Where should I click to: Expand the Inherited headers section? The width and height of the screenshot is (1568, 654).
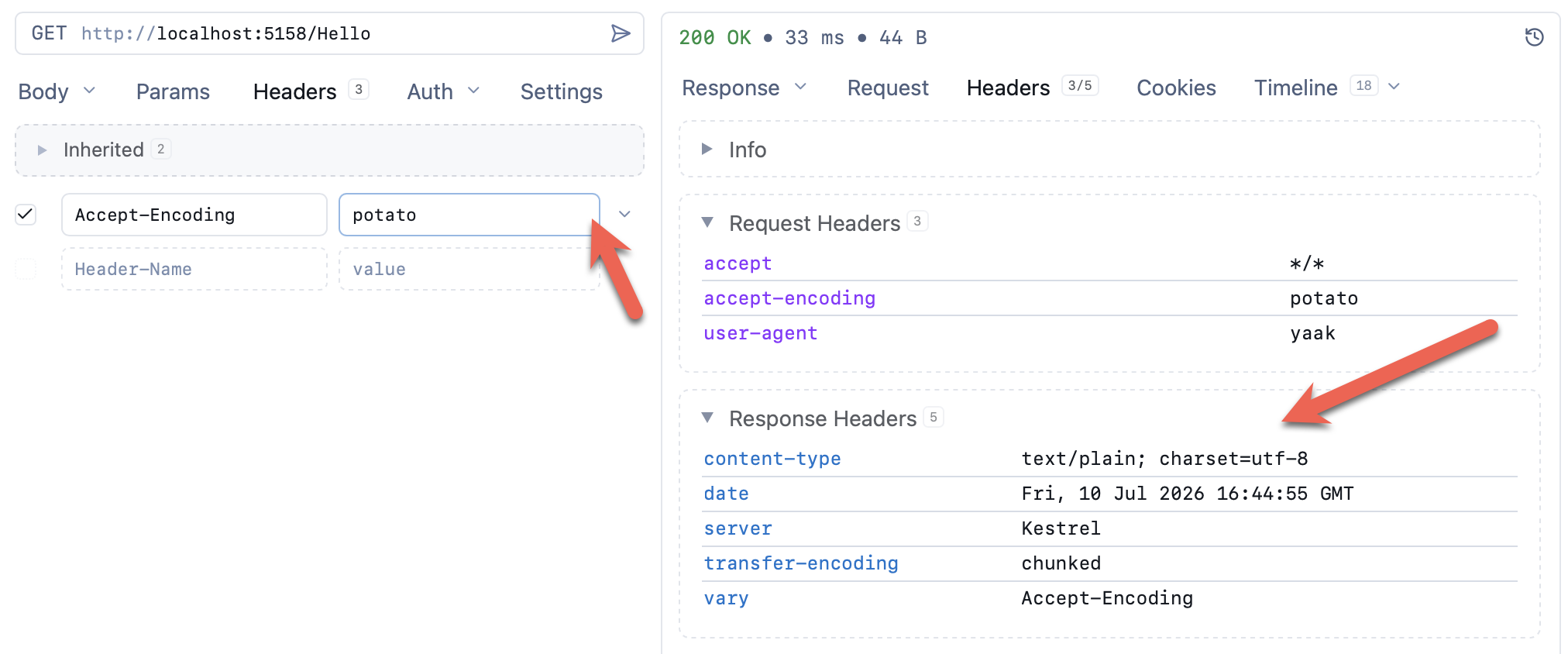(43, 150)
